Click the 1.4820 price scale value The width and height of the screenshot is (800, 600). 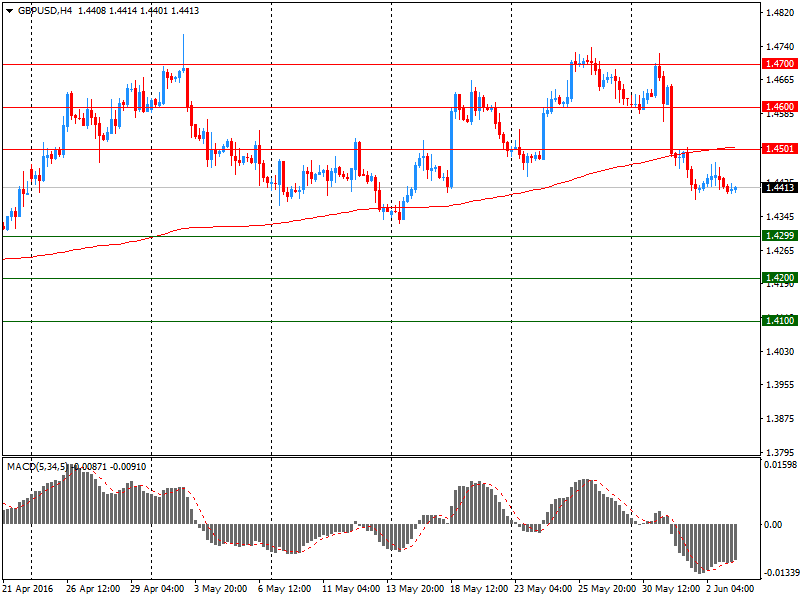coord(780,13)
